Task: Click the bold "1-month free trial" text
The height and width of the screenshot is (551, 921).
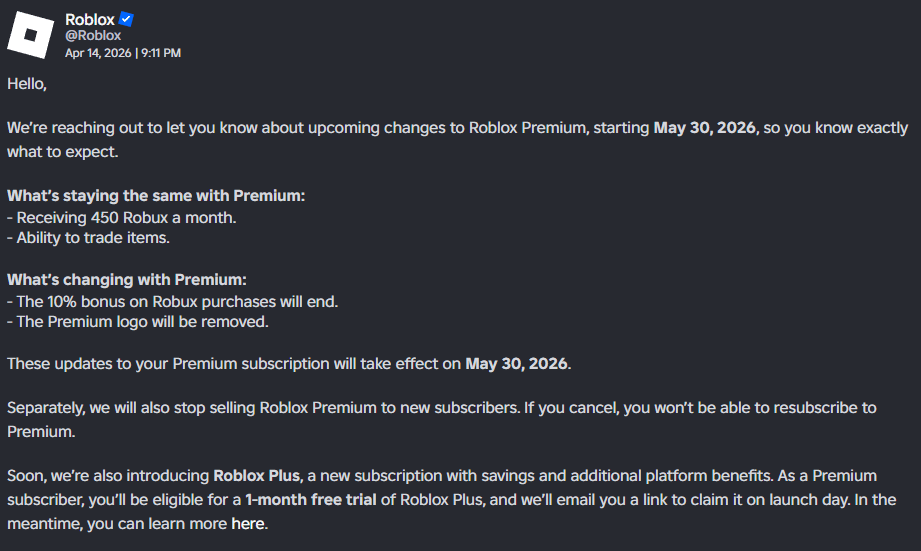Action: (x=311, y=499)
